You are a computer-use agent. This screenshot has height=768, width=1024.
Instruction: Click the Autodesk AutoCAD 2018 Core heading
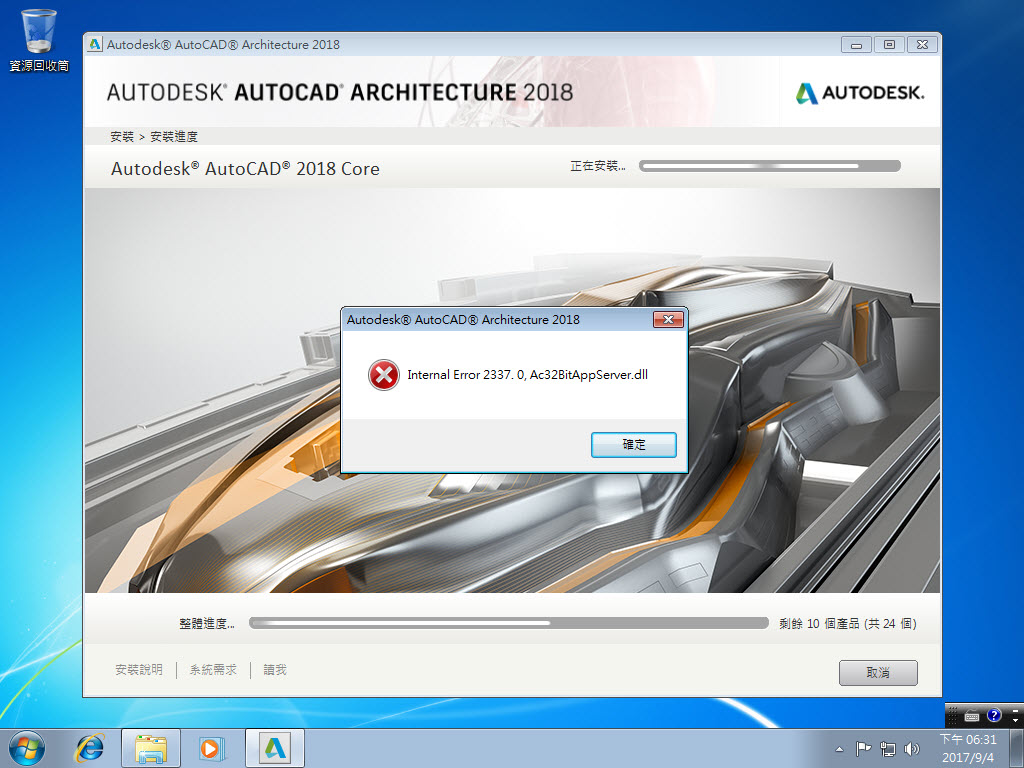[246, 168]
